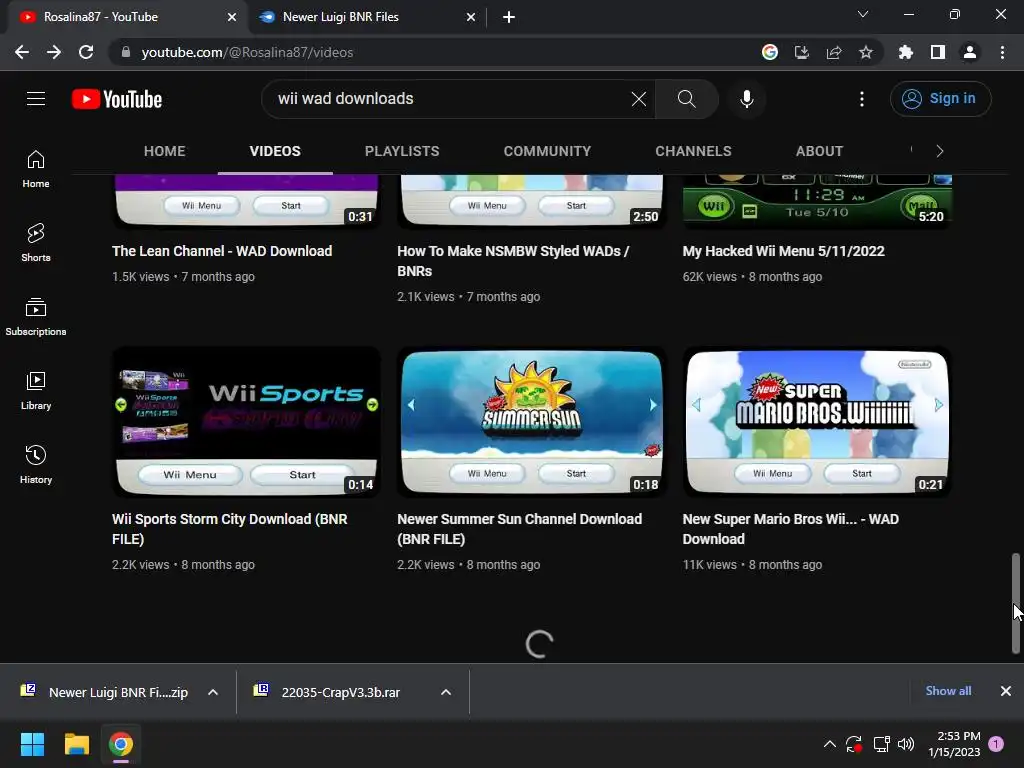Toggle Chrome side panel icon
Image resolution: width=1024 pixels, height=768 pixels.
pyautogui.click(x=938, y=52)
